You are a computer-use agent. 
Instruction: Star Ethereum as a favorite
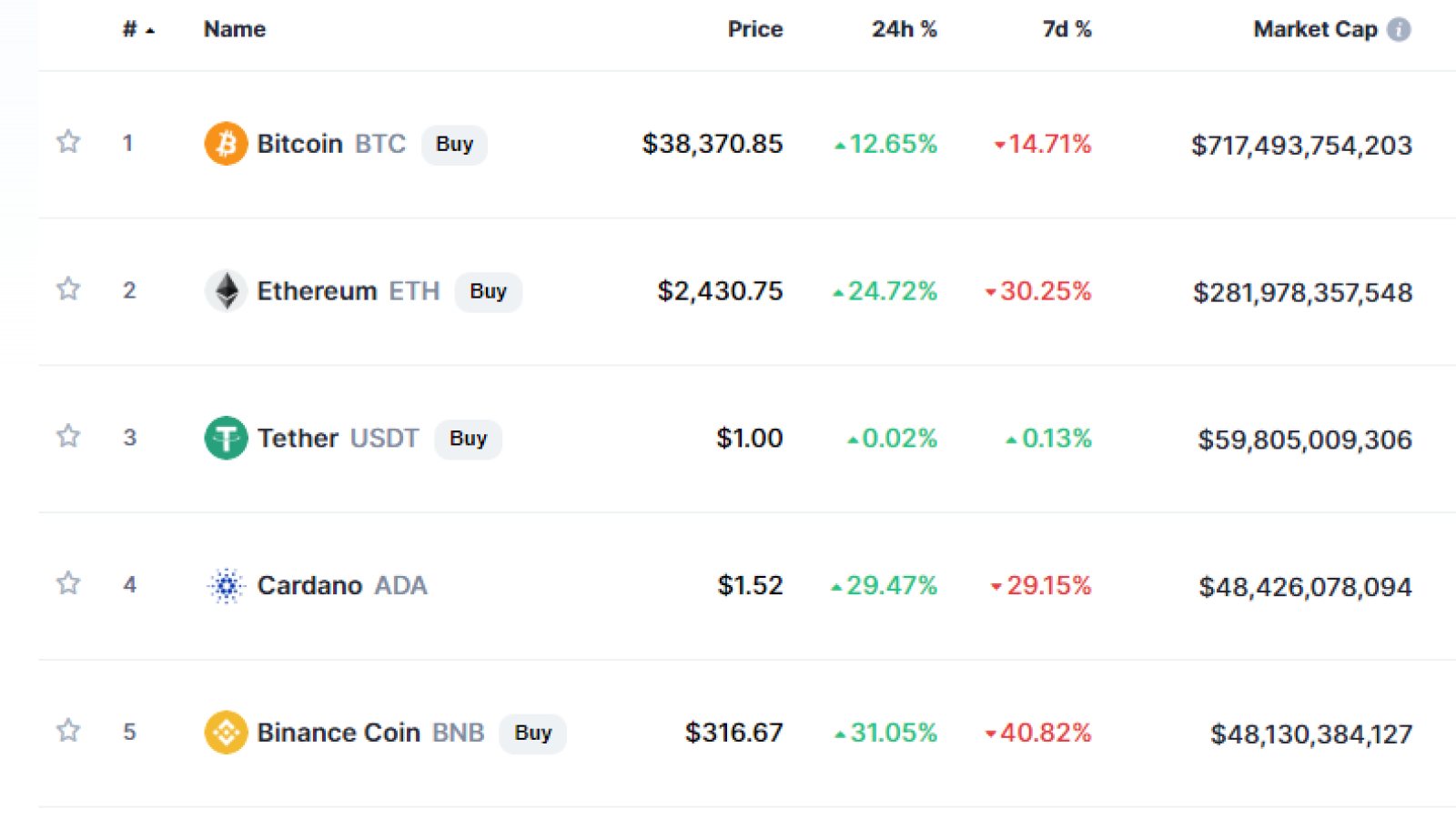68,289
